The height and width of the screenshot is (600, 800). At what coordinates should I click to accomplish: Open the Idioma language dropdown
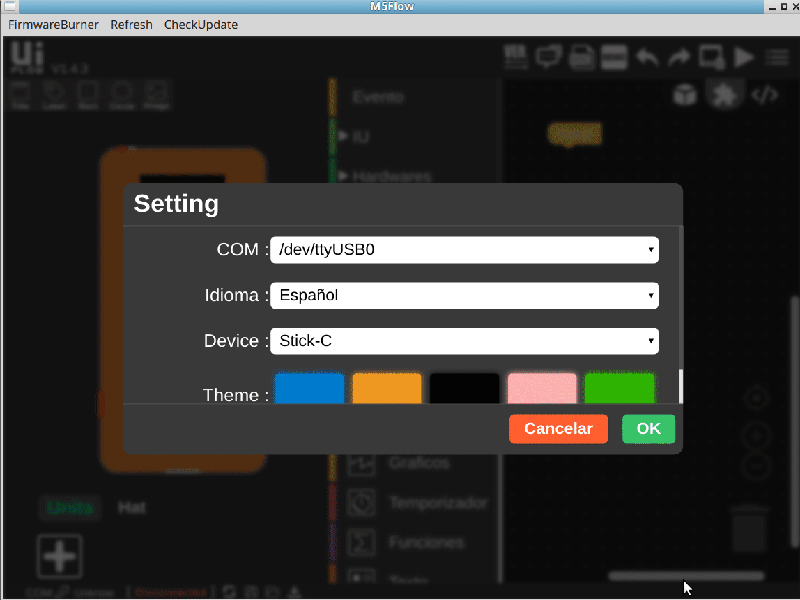pos(464,295)
